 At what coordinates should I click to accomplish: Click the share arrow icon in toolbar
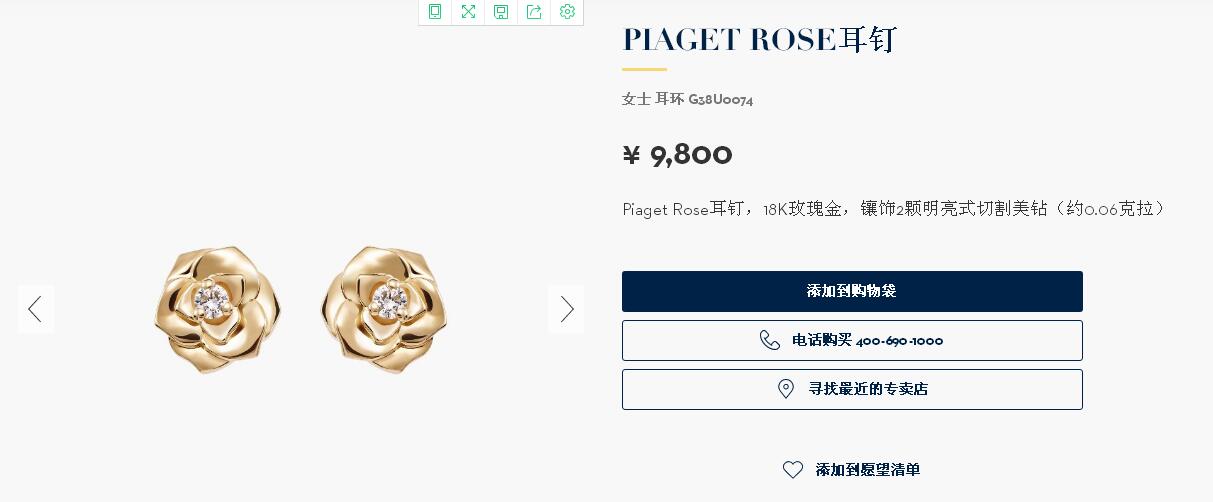[x=534, y=12]
